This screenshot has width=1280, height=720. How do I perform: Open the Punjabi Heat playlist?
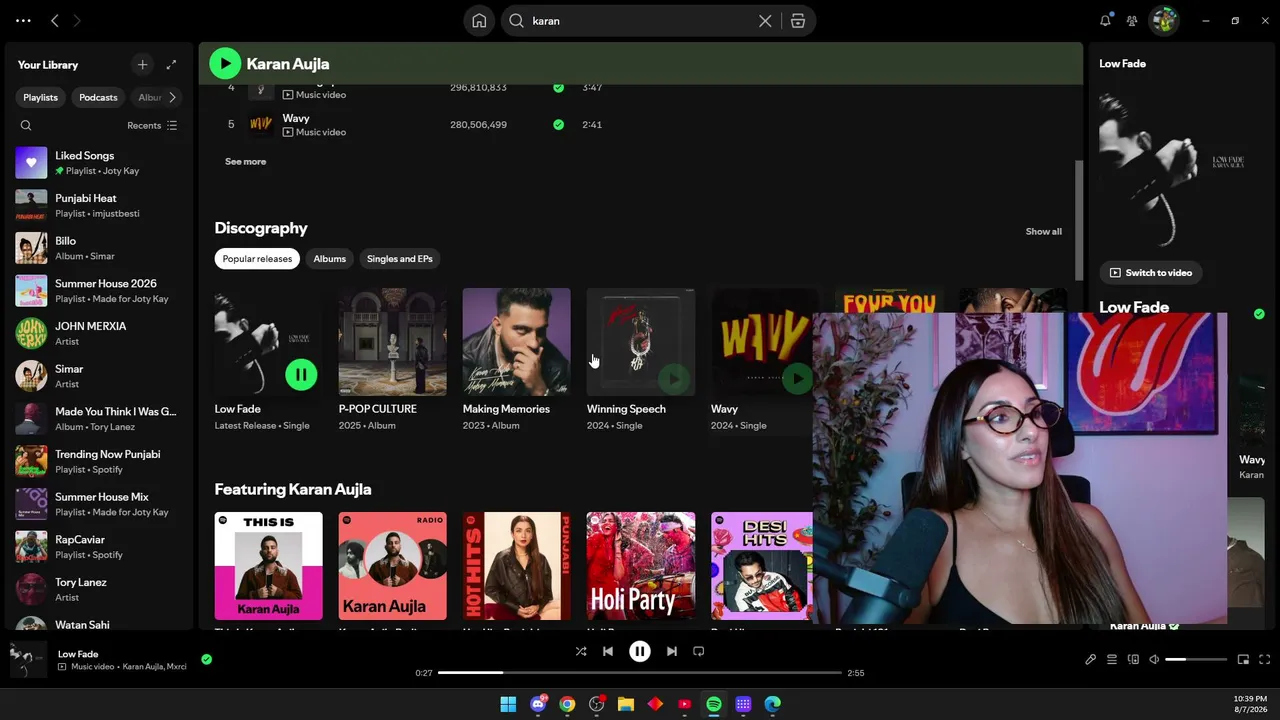(x=99, y=206)
